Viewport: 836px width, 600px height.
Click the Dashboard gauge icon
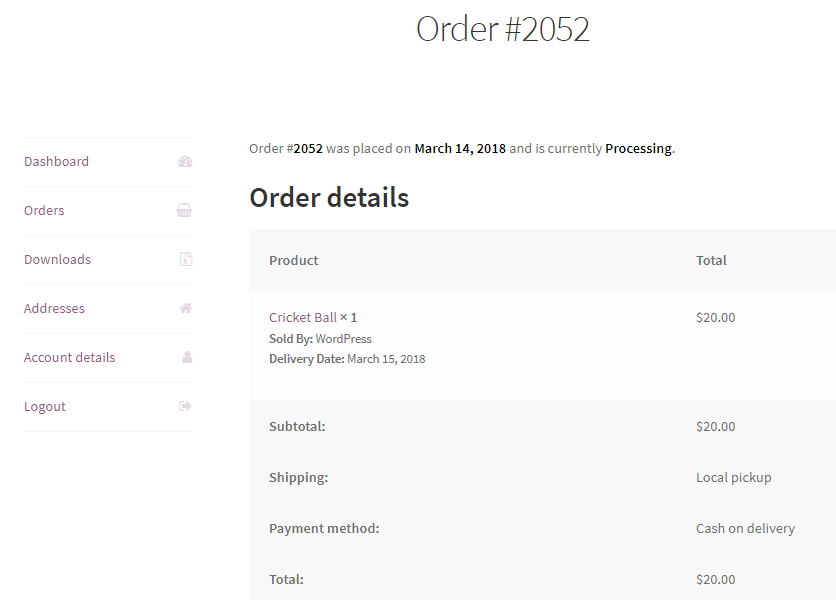185,162
